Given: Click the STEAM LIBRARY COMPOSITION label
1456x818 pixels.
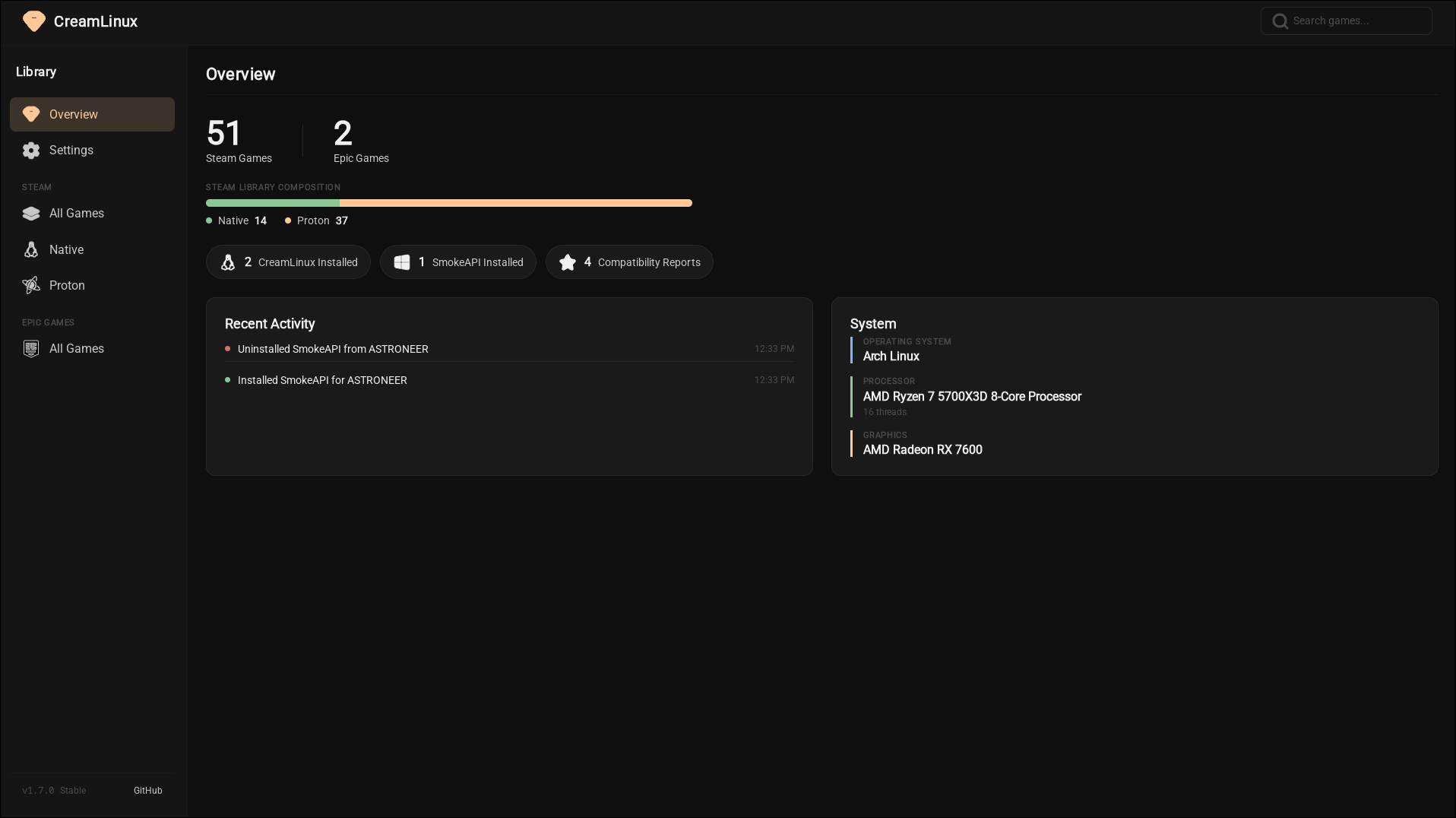Looking at the screenshot, I should click(x=273, y=187).
